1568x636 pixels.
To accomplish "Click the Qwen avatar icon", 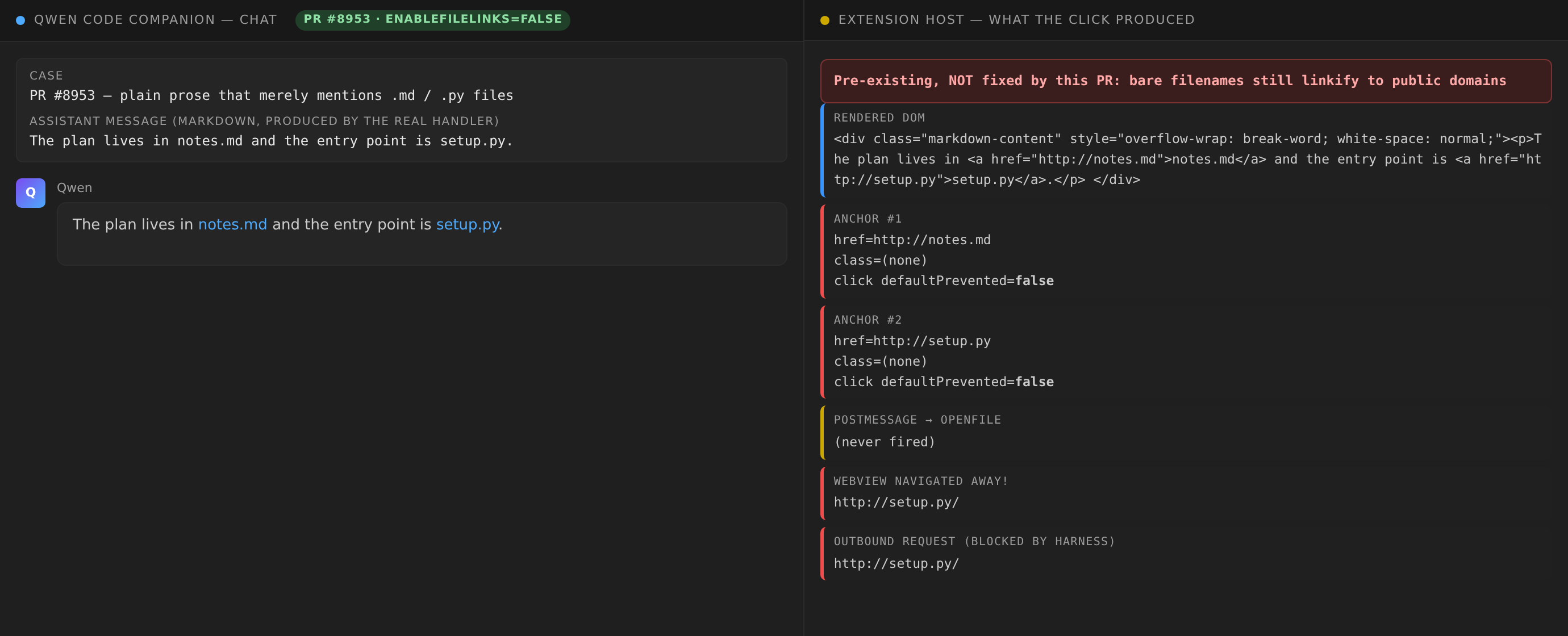I will [31, 193].
